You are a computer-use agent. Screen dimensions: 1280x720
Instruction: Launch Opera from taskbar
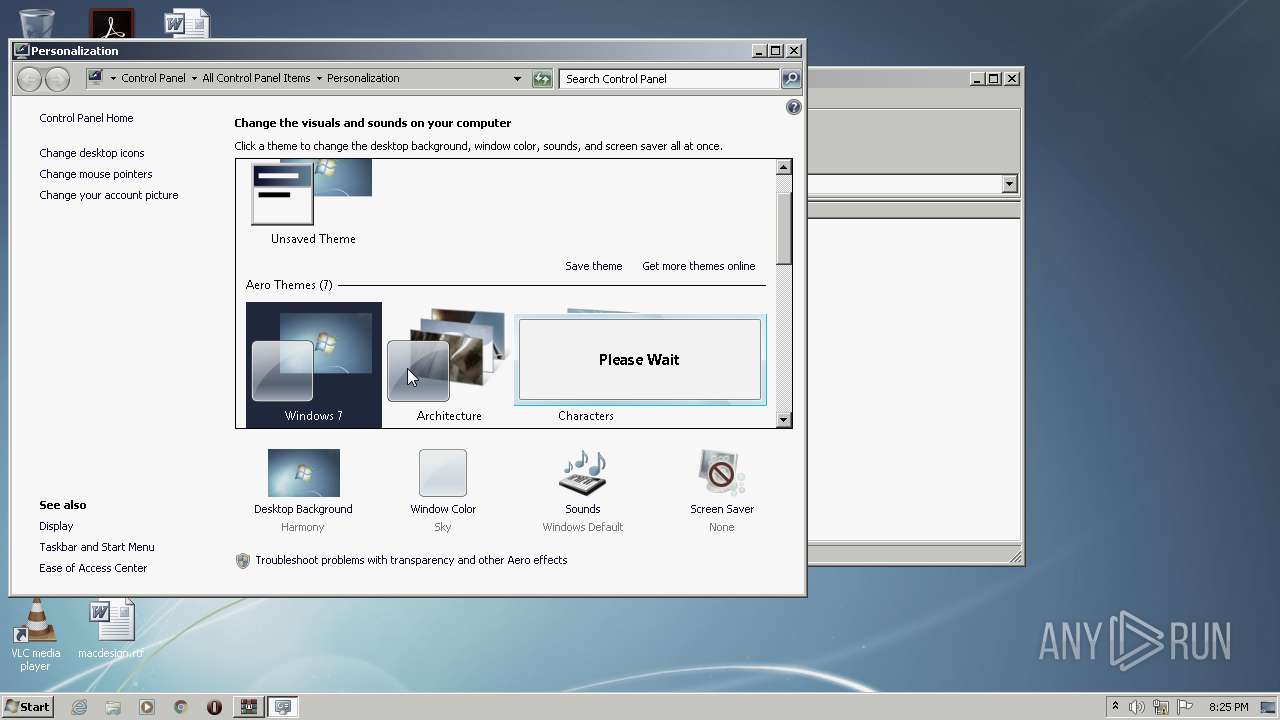tap(214, 707)
